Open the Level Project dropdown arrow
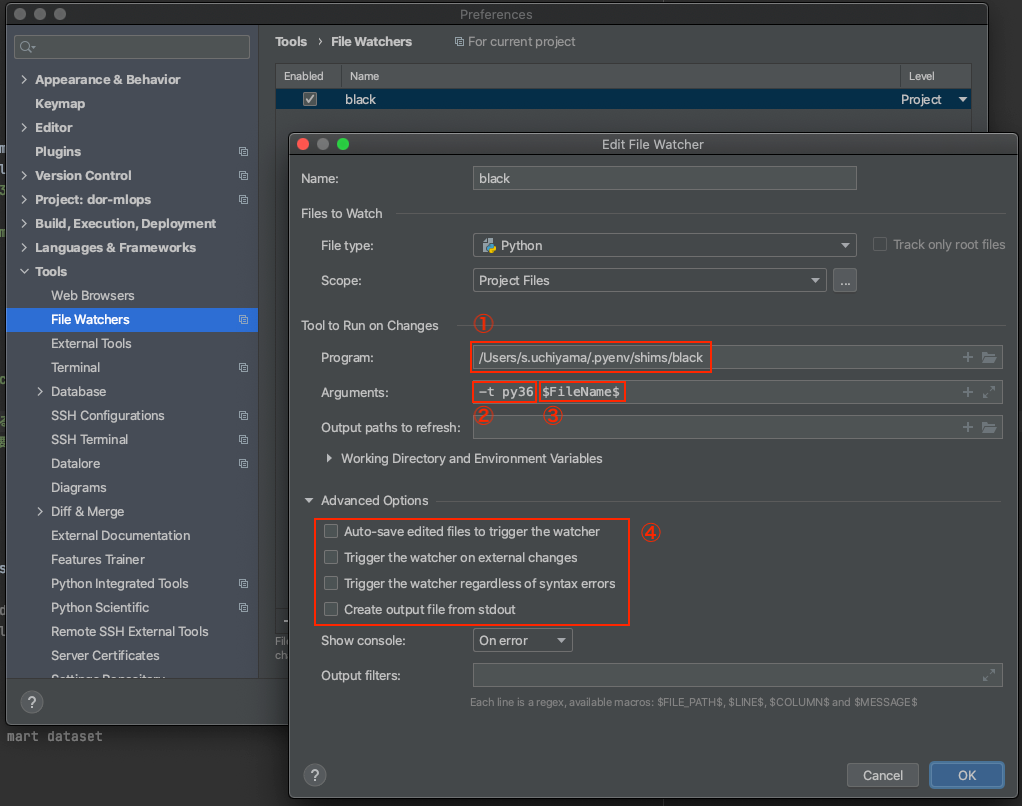The image size is (1022, 806). [963, 99]
